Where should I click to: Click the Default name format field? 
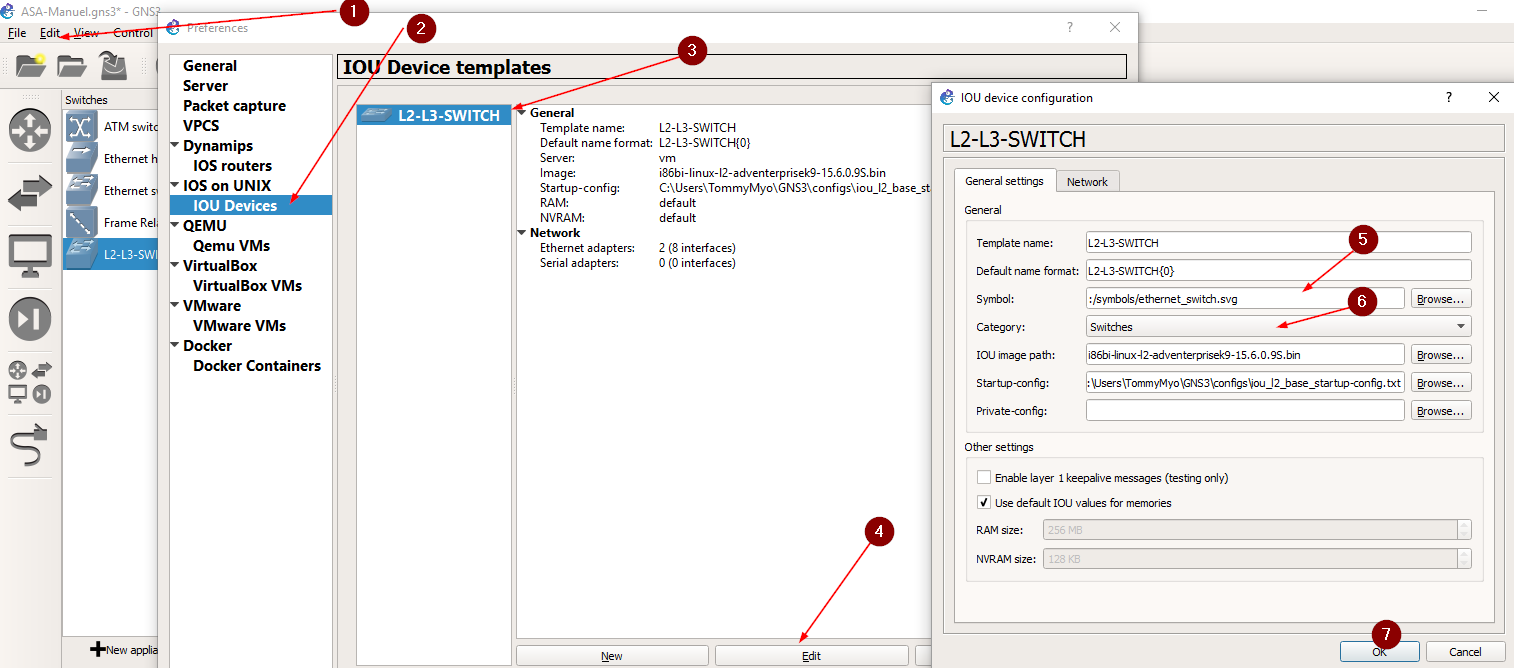(1278, 270)
